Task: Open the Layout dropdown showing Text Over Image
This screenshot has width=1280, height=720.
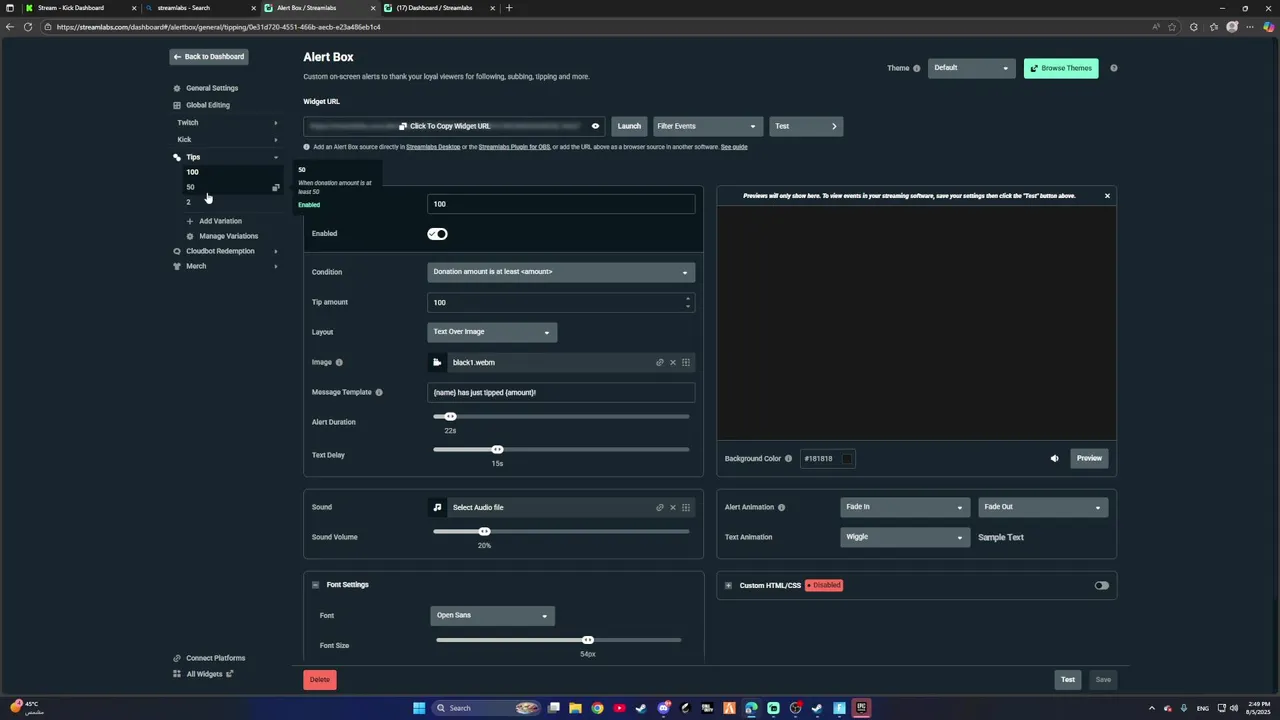Action: click(x=492, y=332)
